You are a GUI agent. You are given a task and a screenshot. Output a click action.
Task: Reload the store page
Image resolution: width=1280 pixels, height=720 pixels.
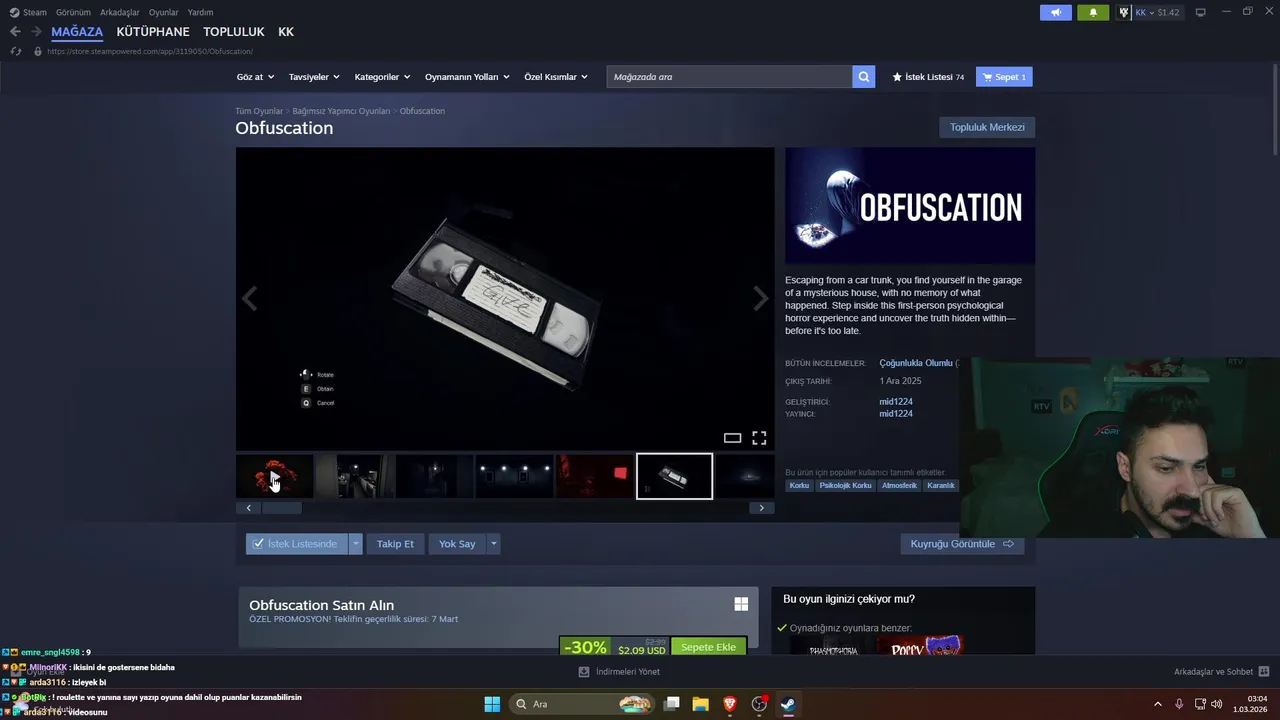16,51
